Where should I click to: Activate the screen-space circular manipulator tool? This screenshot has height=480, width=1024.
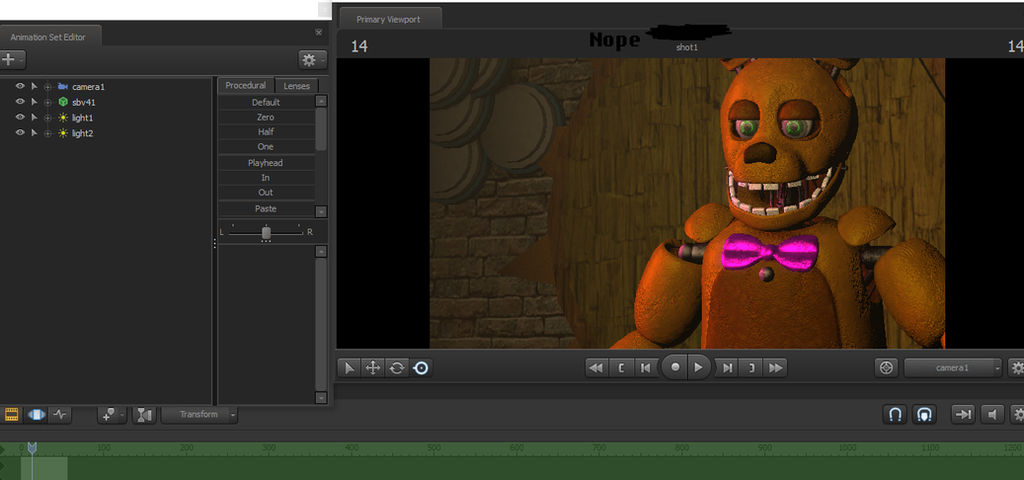(421, 368)
